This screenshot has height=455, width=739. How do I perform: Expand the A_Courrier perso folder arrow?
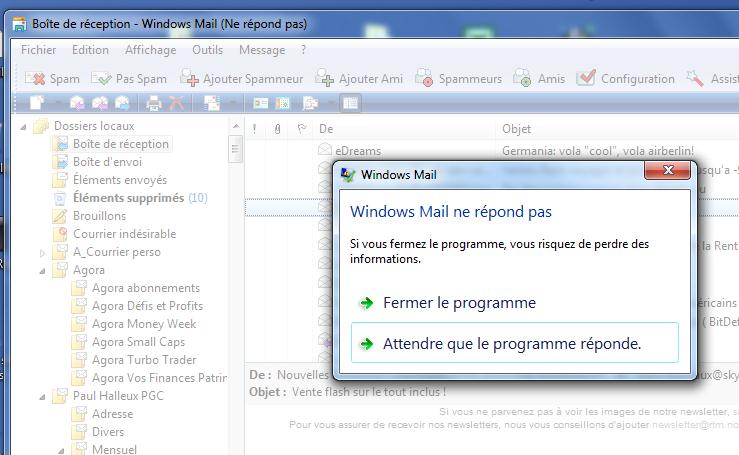pyautogui.click(x=42, y=253)
